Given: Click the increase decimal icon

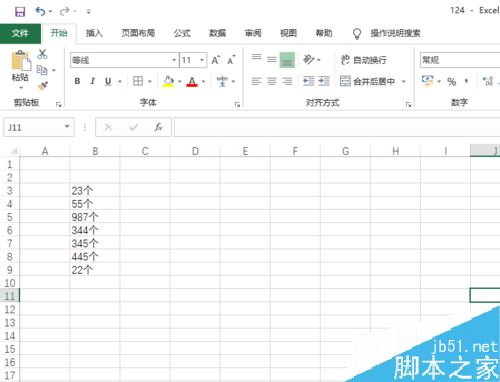Looking at the screenshot, I should pyautogui.click(x=488, y=81).
